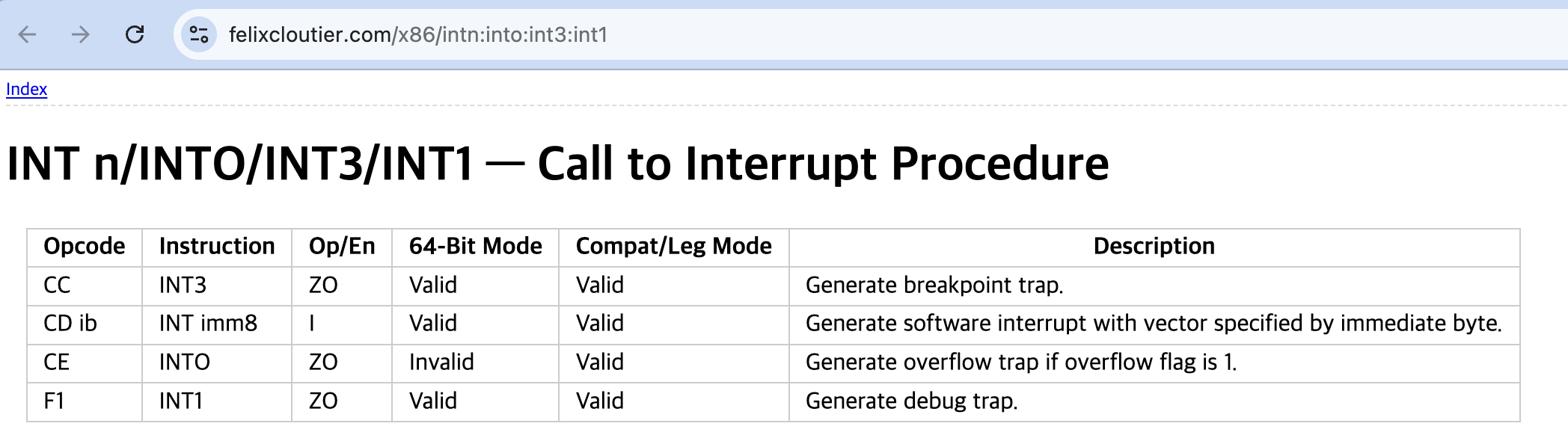1568x444 pixels.
Task: Click the CD ib opcode cell
Action: click(69, 323)
